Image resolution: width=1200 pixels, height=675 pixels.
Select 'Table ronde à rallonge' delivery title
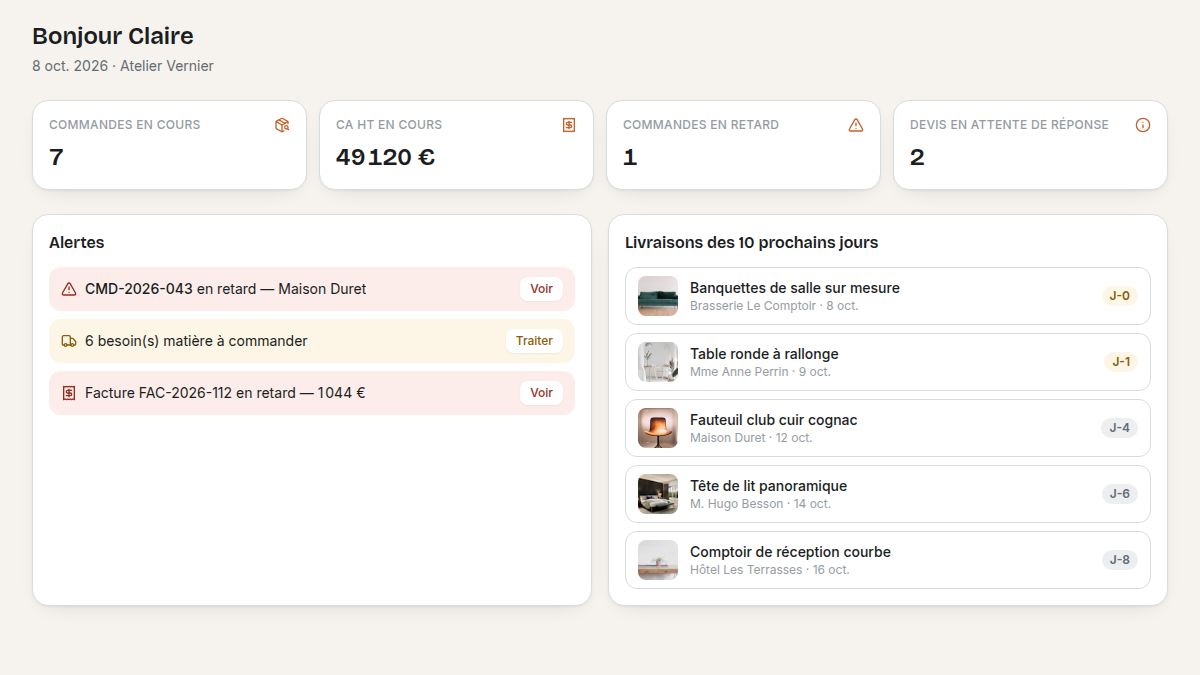pyautogui.click(x=764, y=354)
